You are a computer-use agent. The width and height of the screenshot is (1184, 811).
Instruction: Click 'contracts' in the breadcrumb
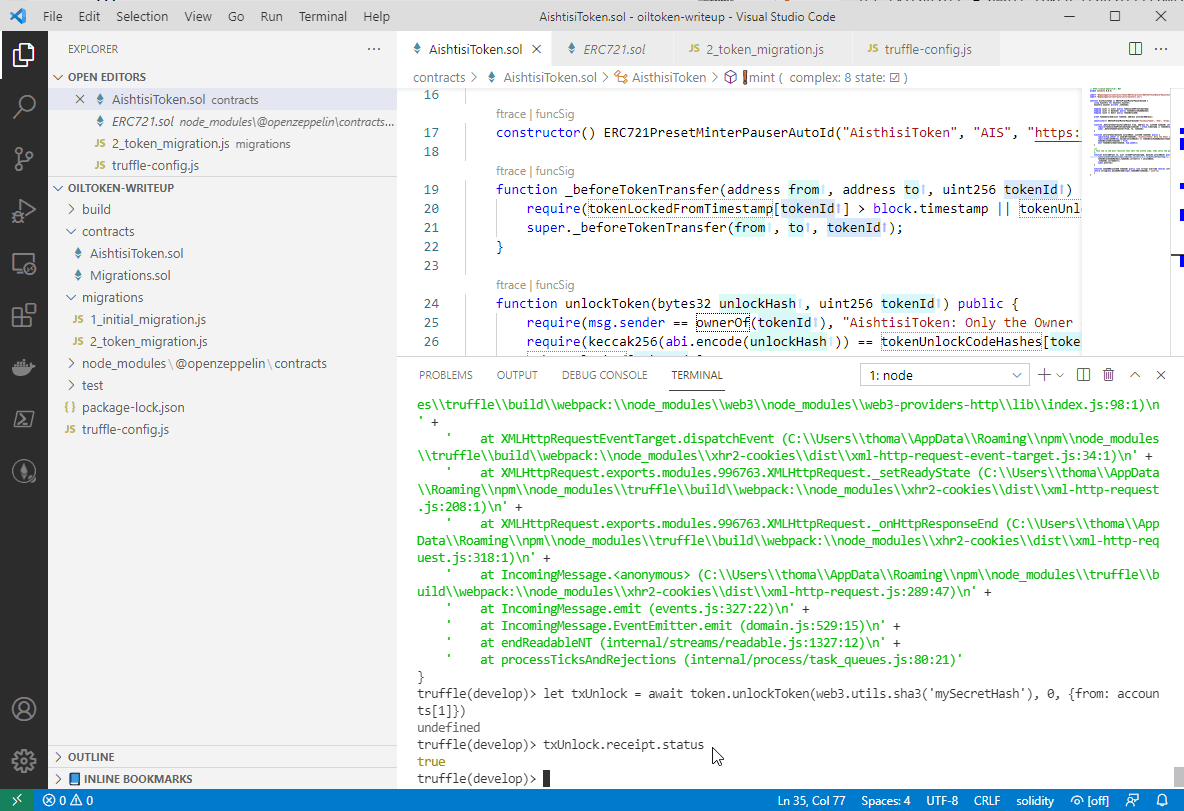(439, 77)
